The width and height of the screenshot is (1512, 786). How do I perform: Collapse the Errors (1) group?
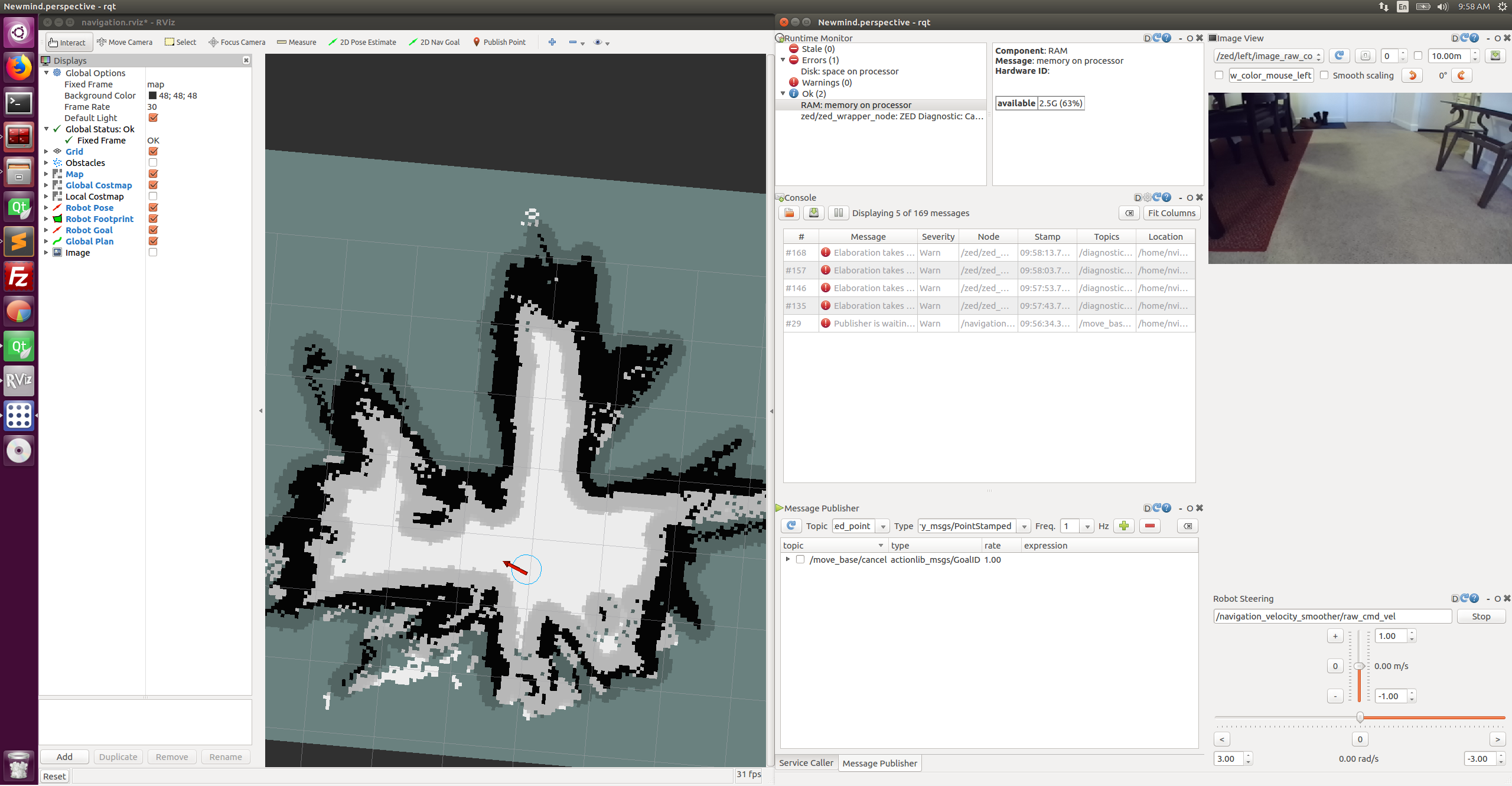(783, 60)
